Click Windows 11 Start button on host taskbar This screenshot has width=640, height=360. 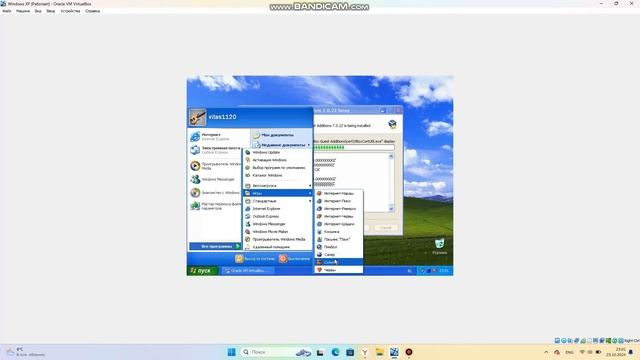(x=231, y=352)
